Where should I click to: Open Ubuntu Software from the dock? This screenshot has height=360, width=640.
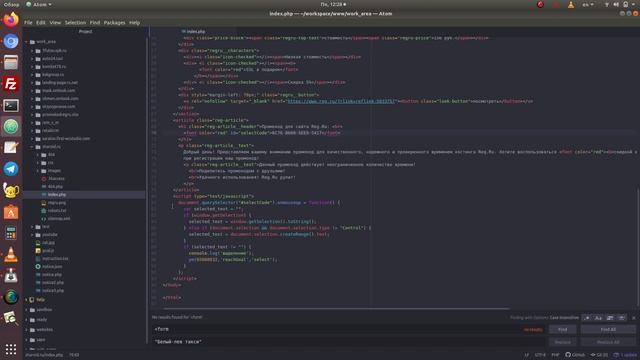point(11,212)
